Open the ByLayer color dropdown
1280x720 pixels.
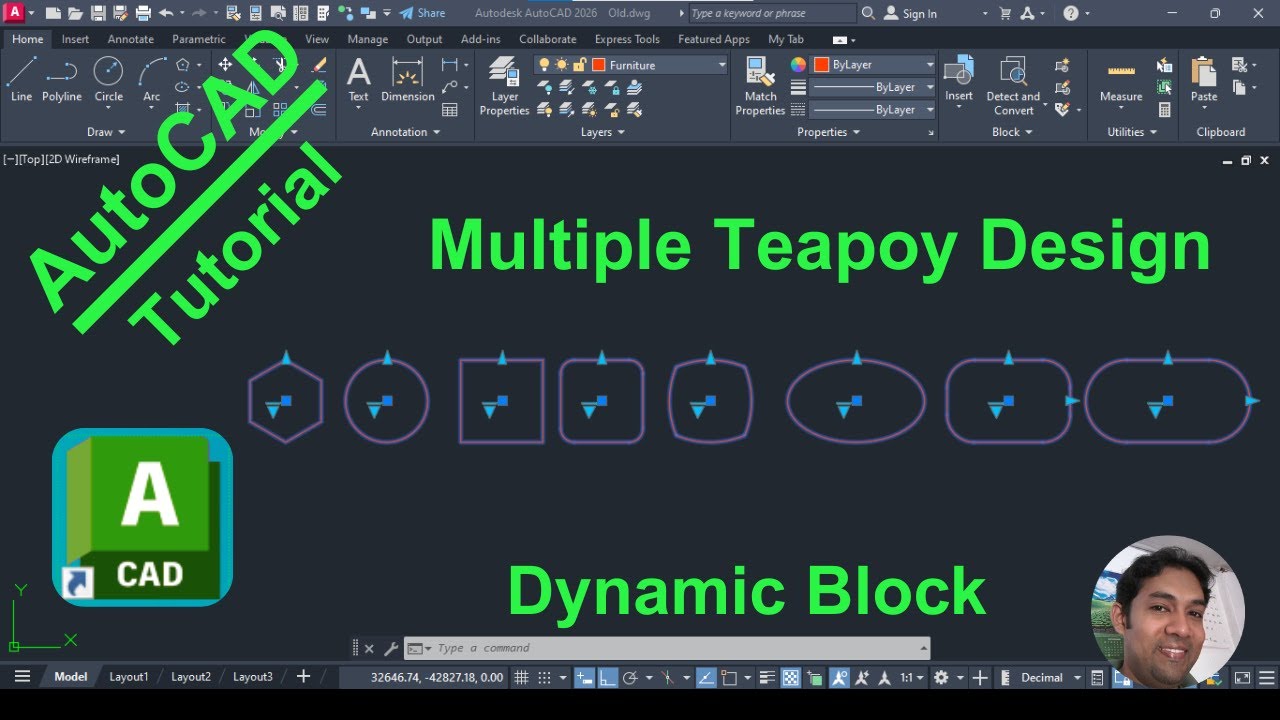874,64
